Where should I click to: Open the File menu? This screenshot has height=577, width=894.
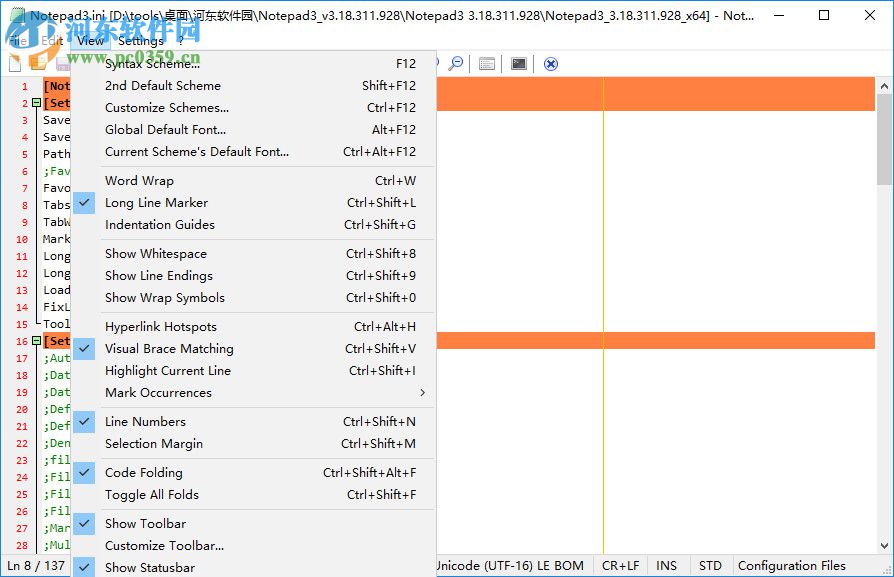click(x=18, y=40)
